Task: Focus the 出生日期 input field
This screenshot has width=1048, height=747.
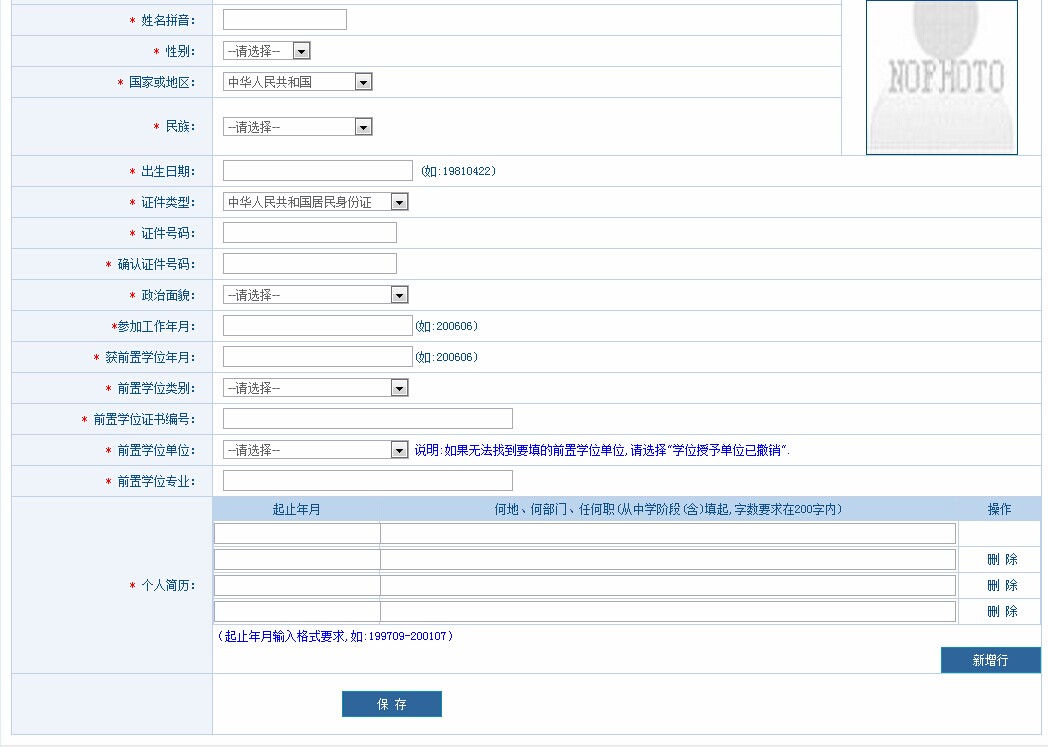Action: click(317, 171)
